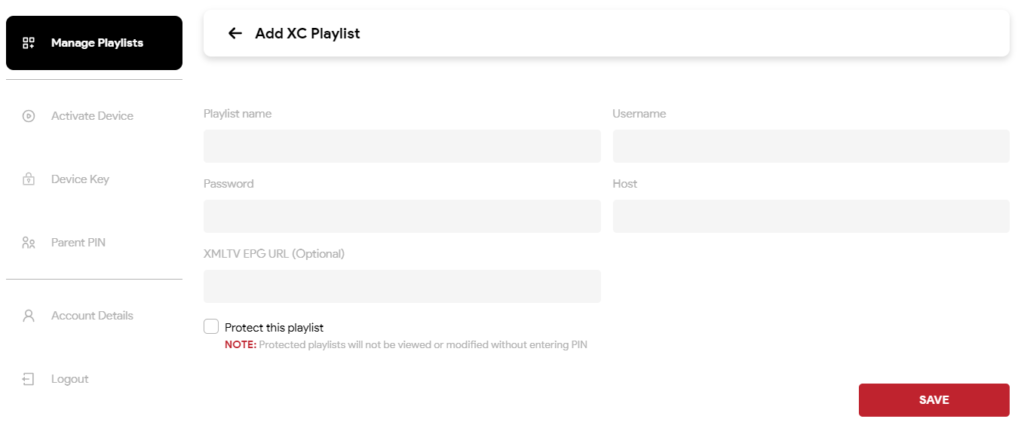The width and height of the screenshot is (1024, 422).
Task: Go to Account Details
Action: point(92,316)
